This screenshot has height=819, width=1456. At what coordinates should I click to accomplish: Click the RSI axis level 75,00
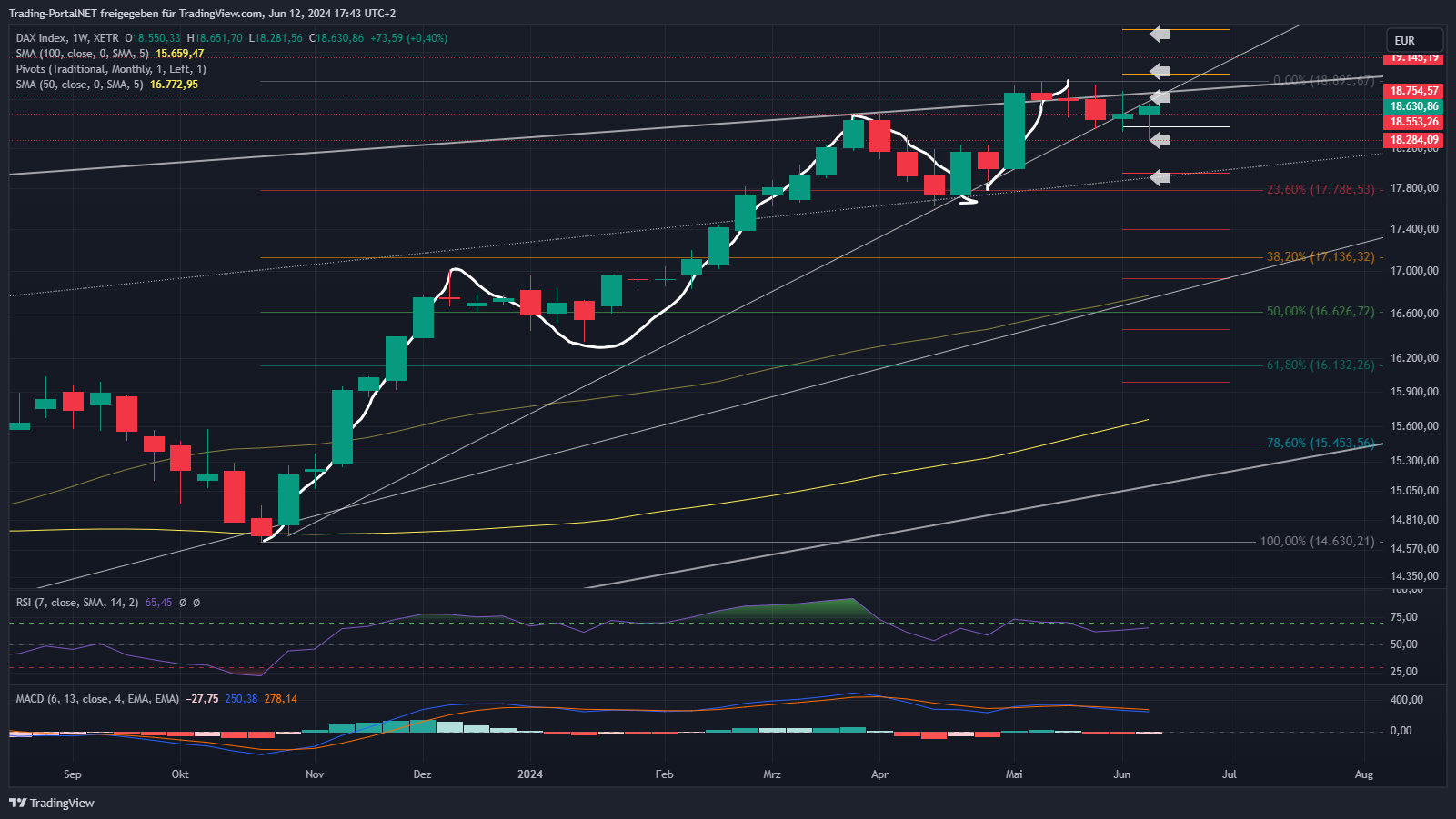click(x=1404, y=617)
